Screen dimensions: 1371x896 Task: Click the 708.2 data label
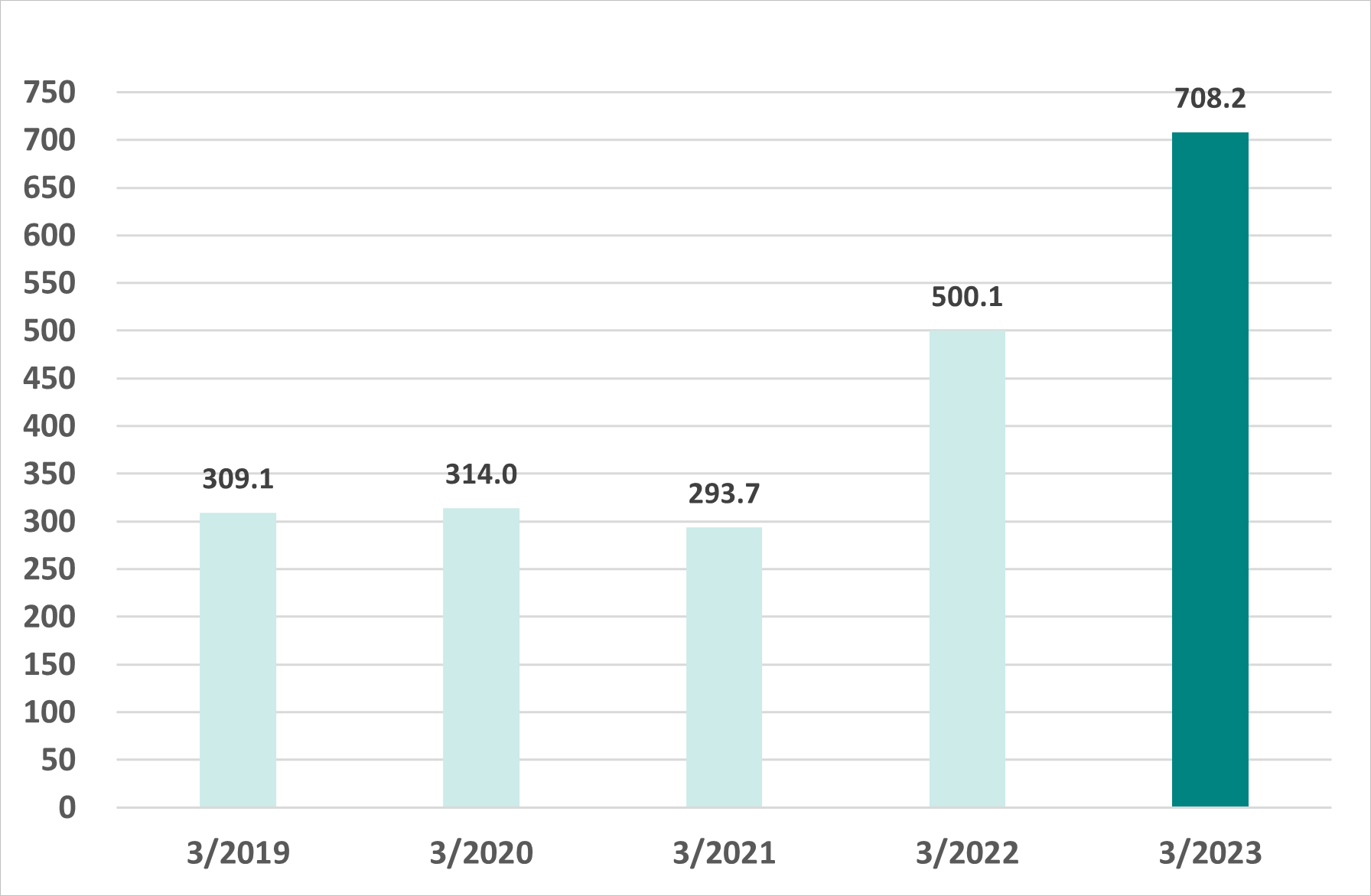[x=1210, y=99]
